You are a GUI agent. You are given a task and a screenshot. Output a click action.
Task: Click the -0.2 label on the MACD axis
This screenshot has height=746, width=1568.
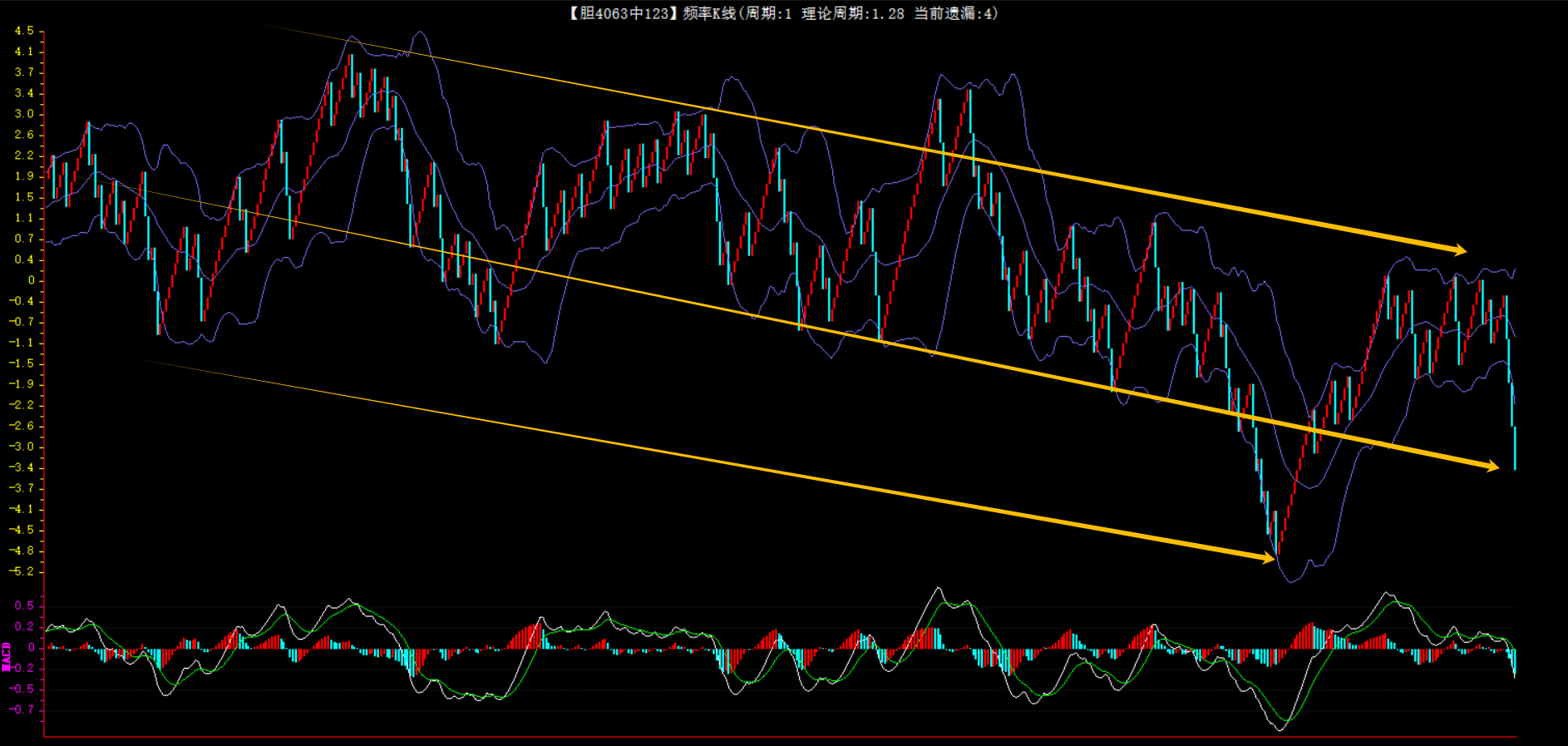(22, 668)
